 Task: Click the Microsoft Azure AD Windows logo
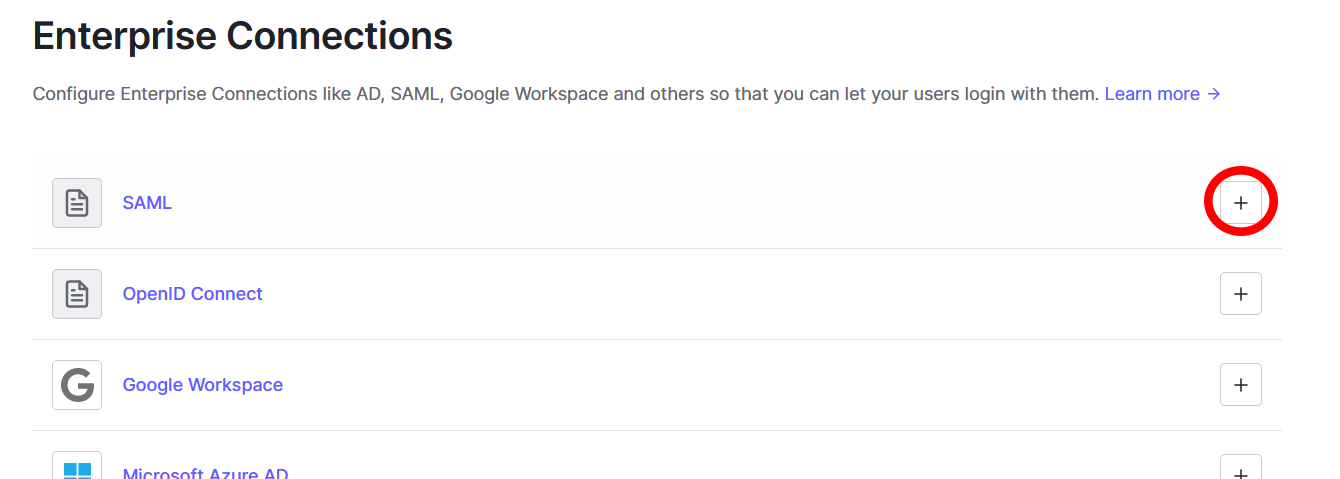[x=77, y=468]
